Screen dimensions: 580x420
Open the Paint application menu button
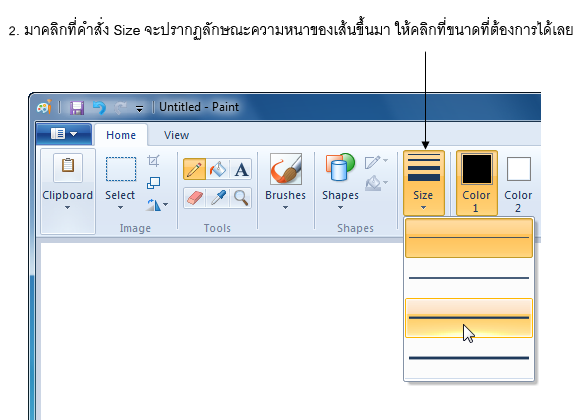click(64, 134)
